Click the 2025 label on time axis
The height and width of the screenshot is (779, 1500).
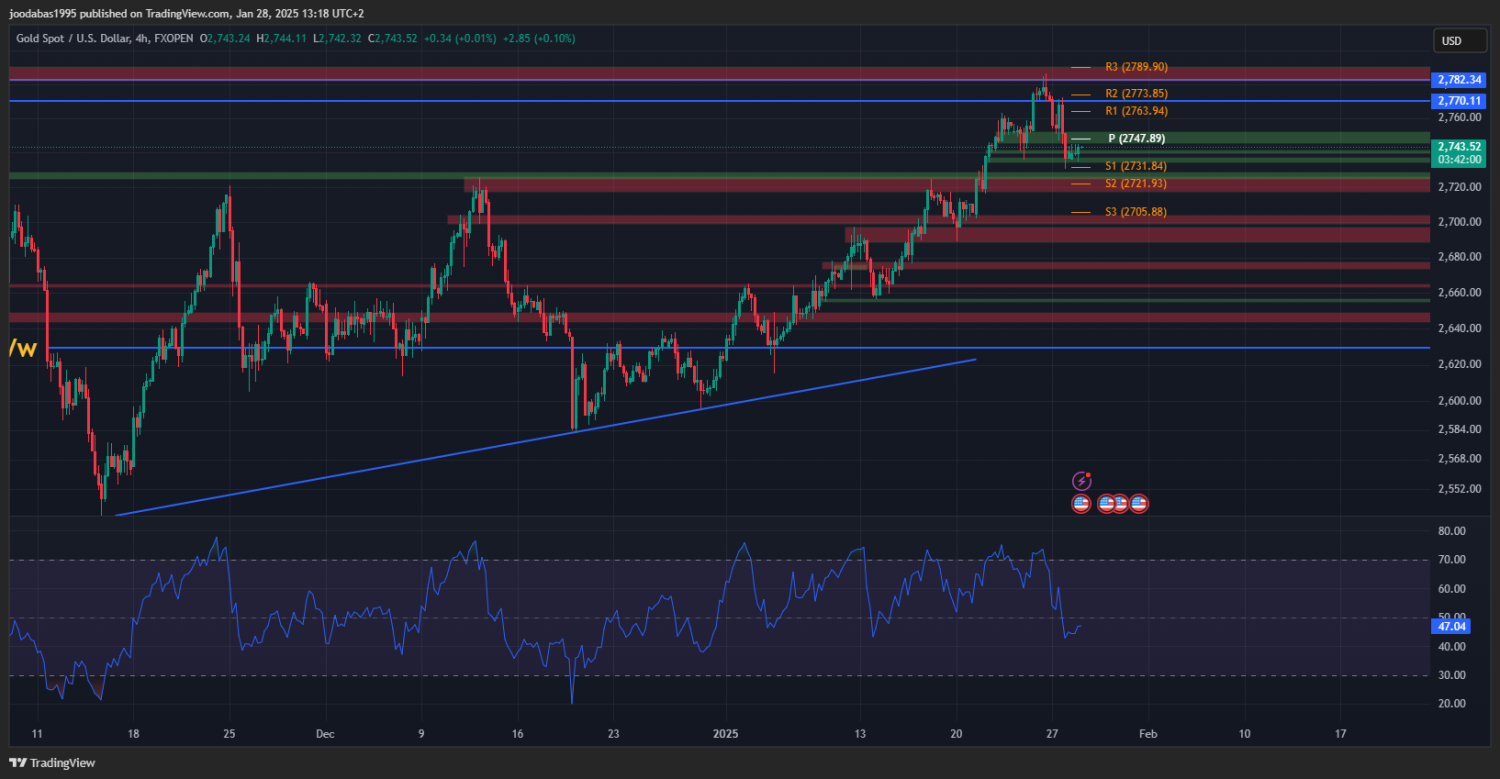coord(728,733)
